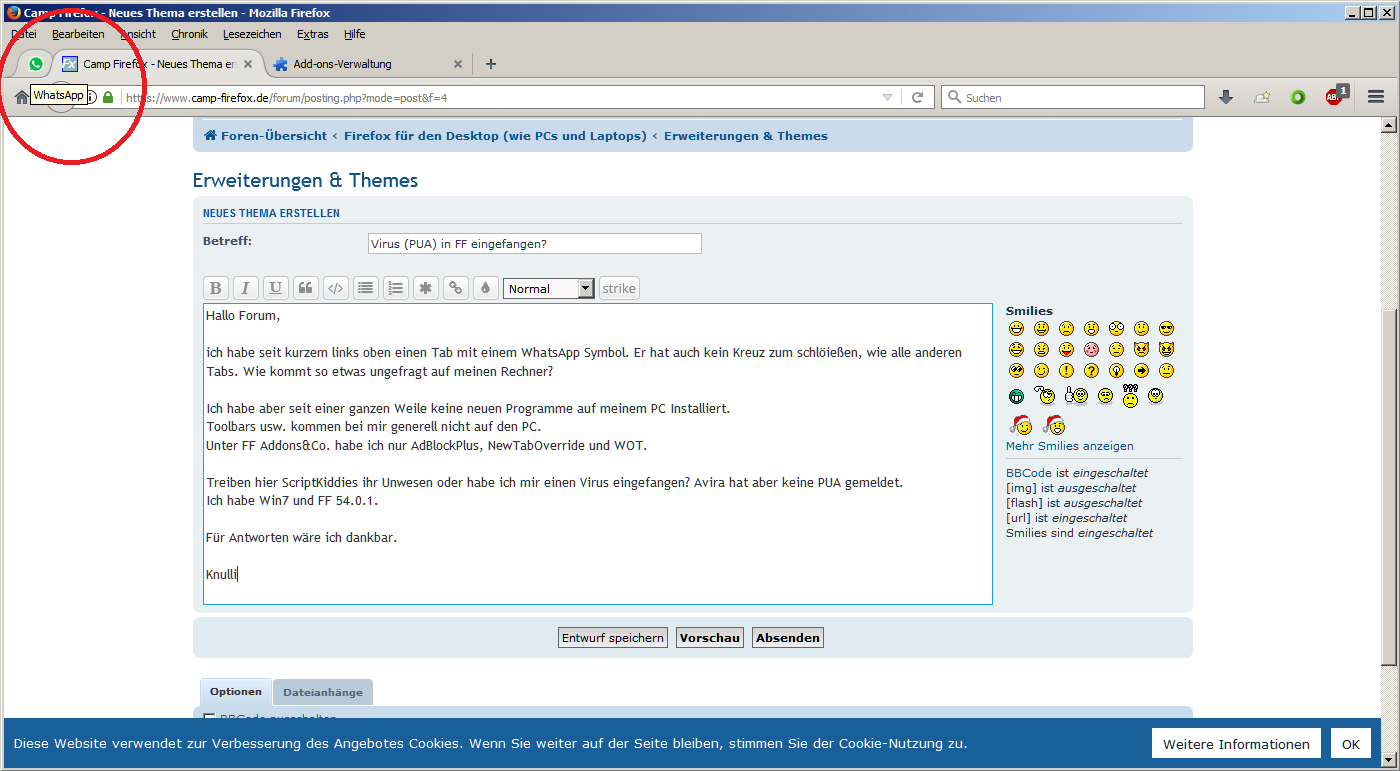Open the Chronik menu
The width and height of the screenshot is (1400, 771).
pyautogui.click(x=189, y=34)
